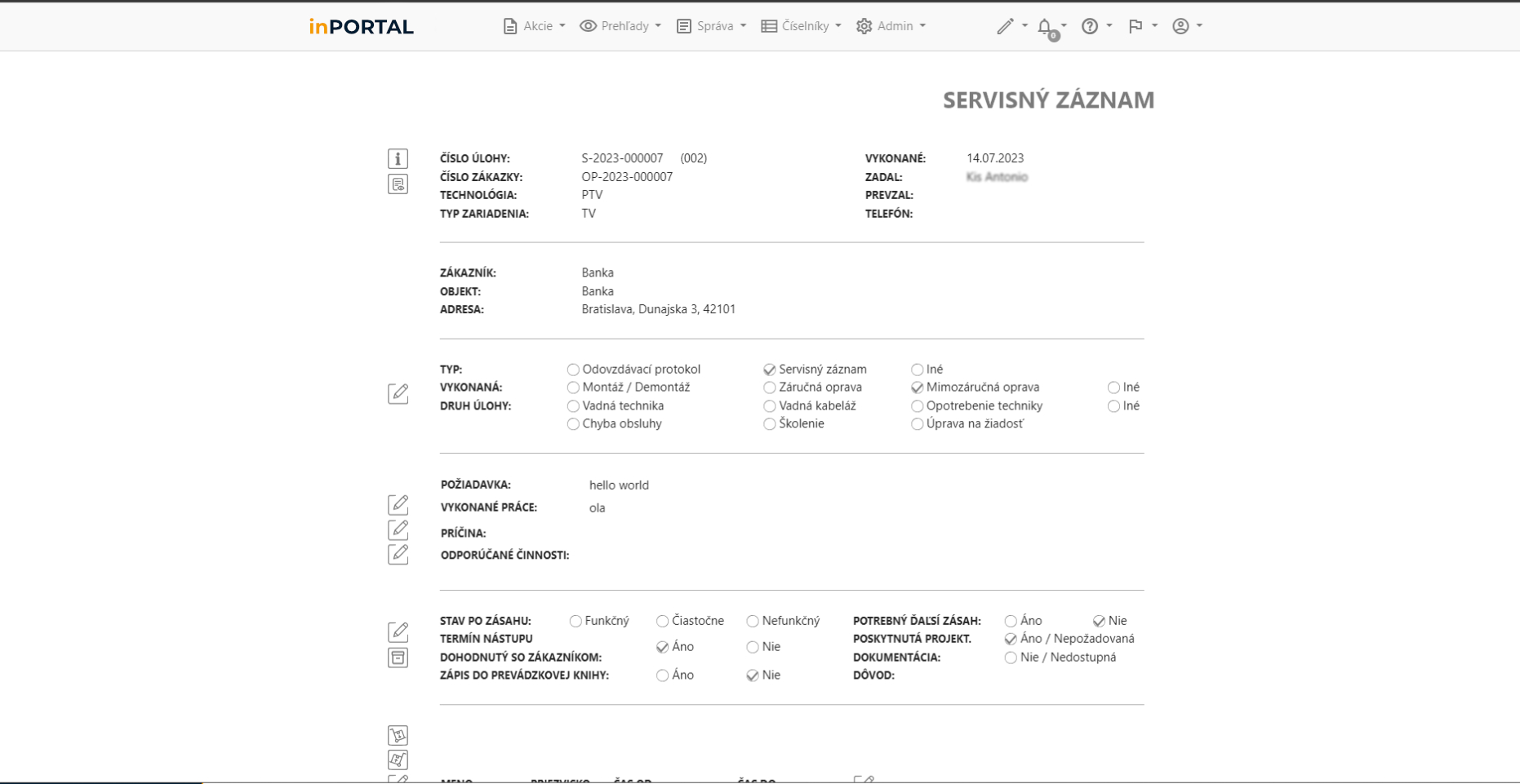Click address Bratislava, Dunajska 3, 42101
Image resolution: width=1520 pixels, height=784 pixels.
pos(659,309)
